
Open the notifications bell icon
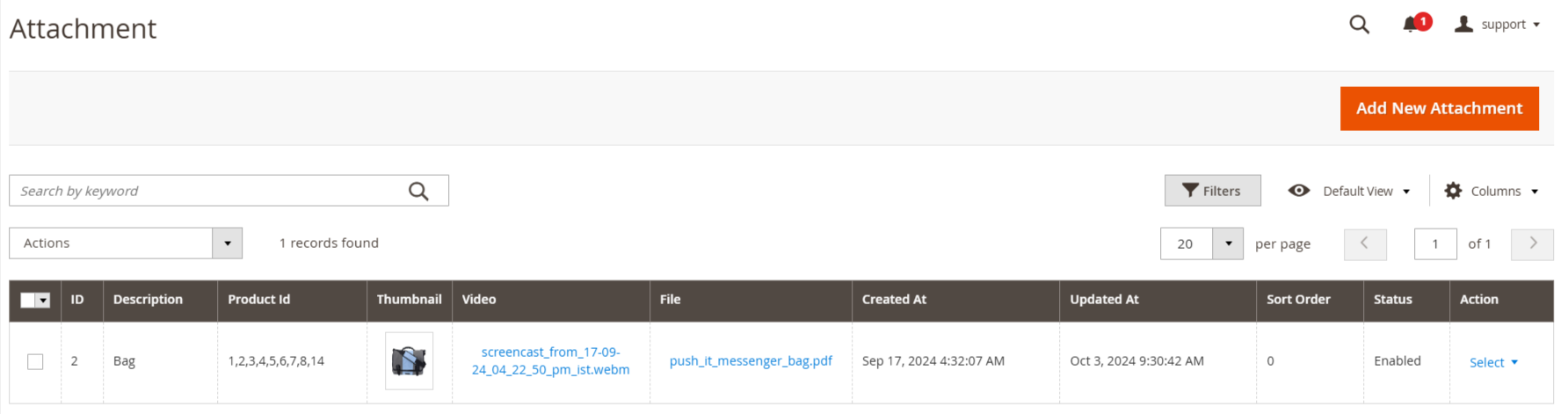1411,25
